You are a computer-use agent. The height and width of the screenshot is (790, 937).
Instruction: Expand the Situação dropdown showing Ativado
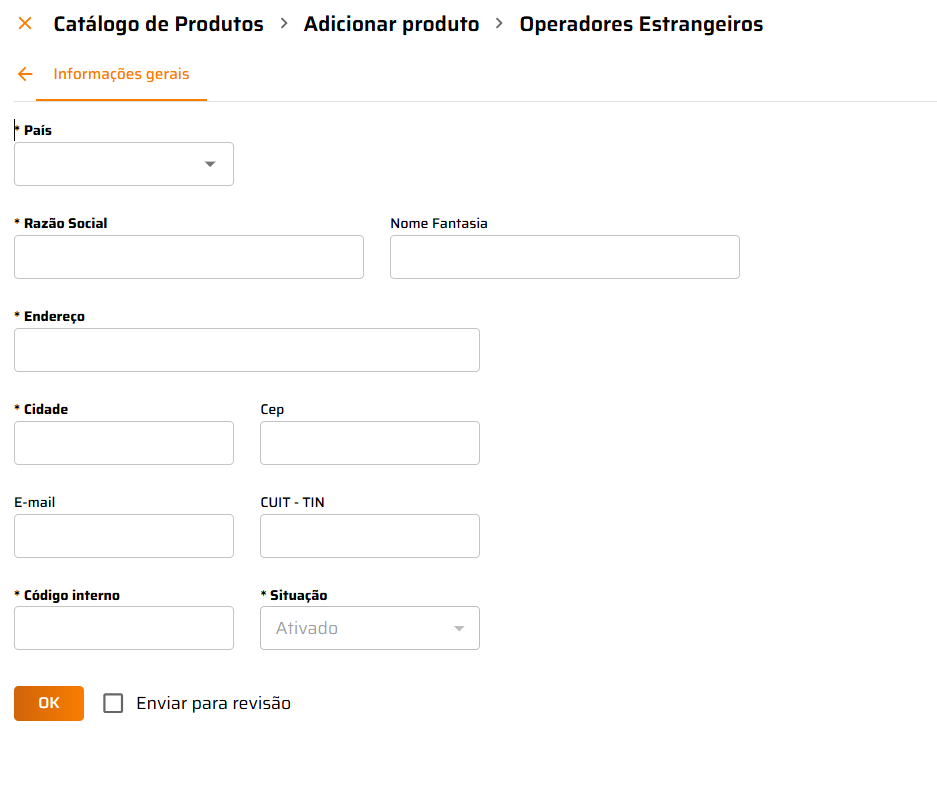click(x=459, y=628)
